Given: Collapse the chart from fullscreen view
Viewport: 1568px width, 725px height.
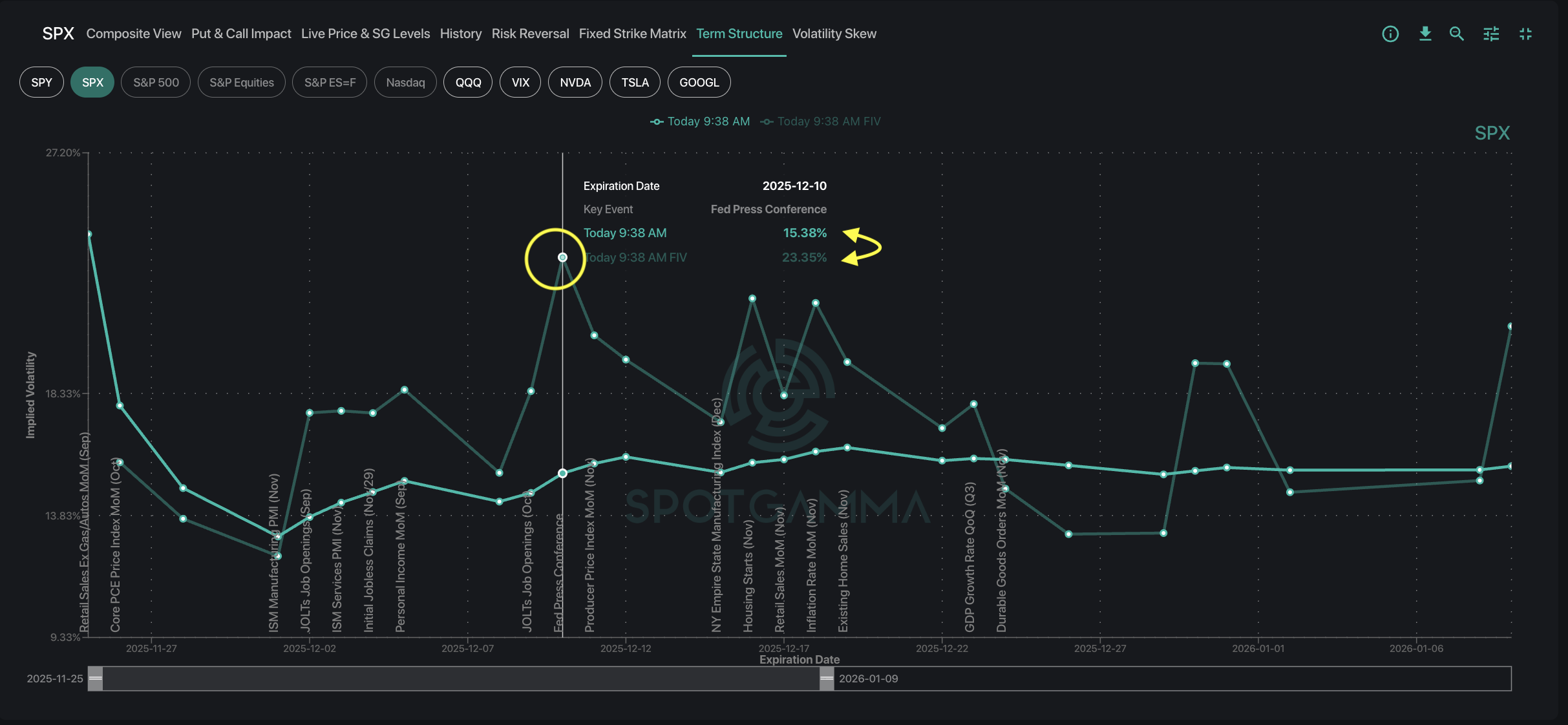Looking at the screenshot, I should (1525, 34).
